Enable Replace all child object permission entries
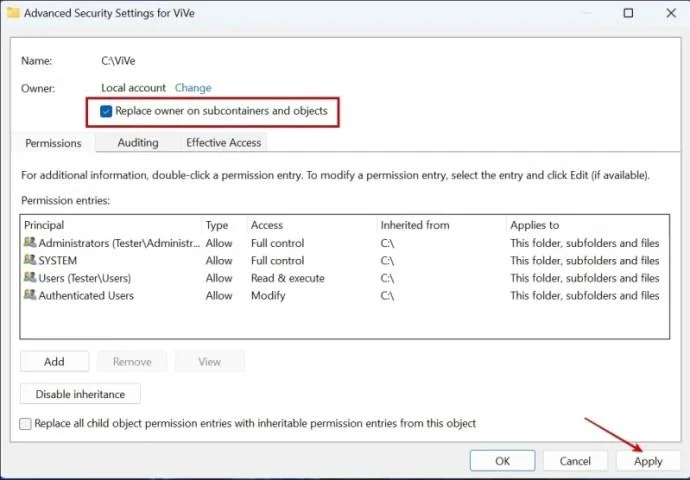690x480 pixels. (x=26, y=424)
